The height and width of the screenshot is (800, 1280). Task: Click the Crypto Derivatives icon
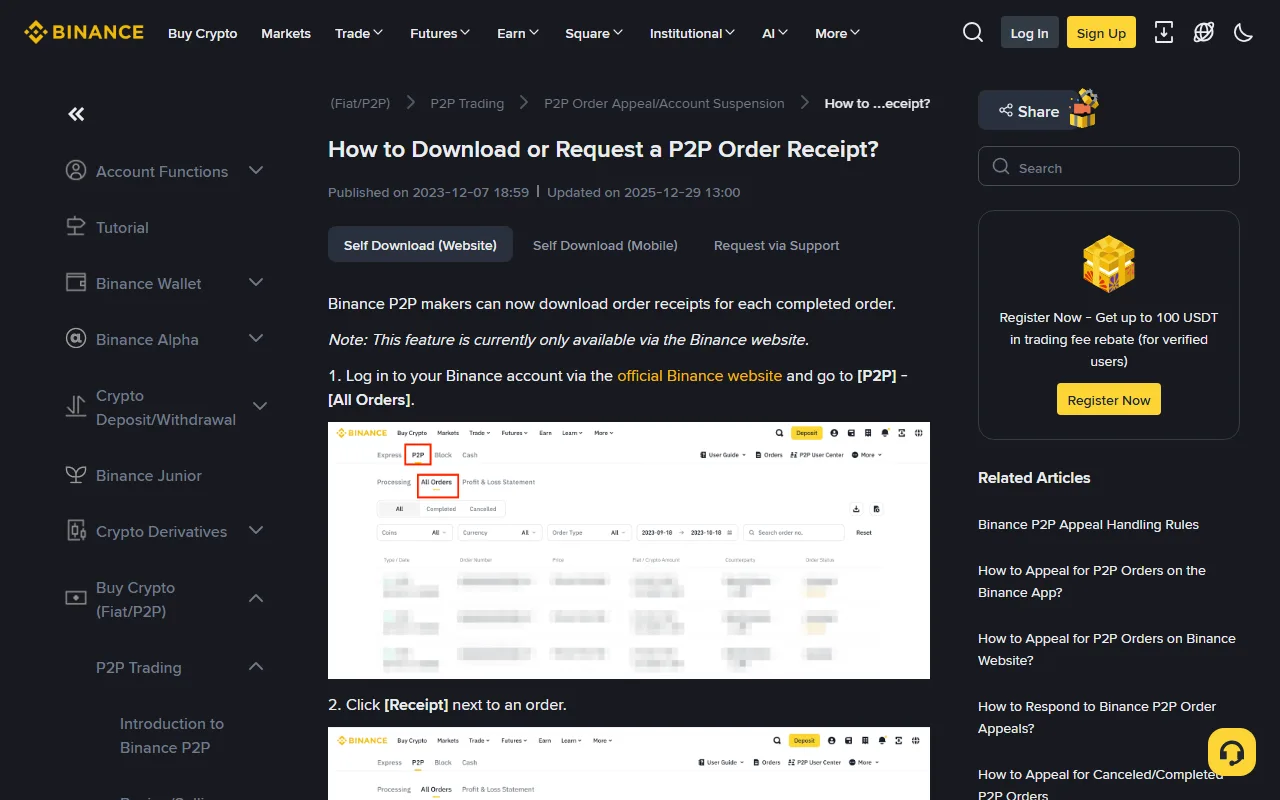point(76,531)
